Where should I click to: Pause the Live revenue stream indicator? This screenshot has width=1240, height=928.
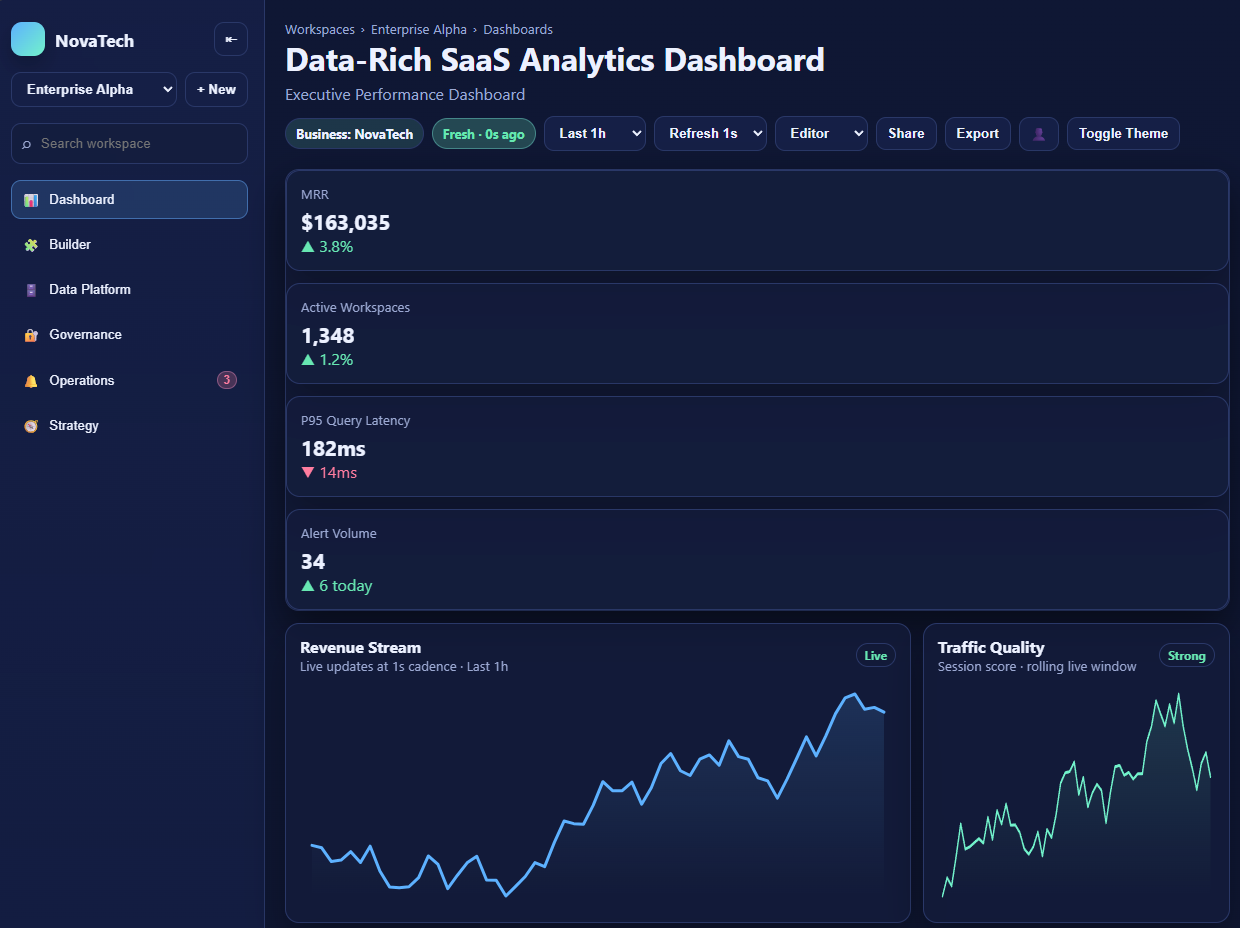point(875,655)
